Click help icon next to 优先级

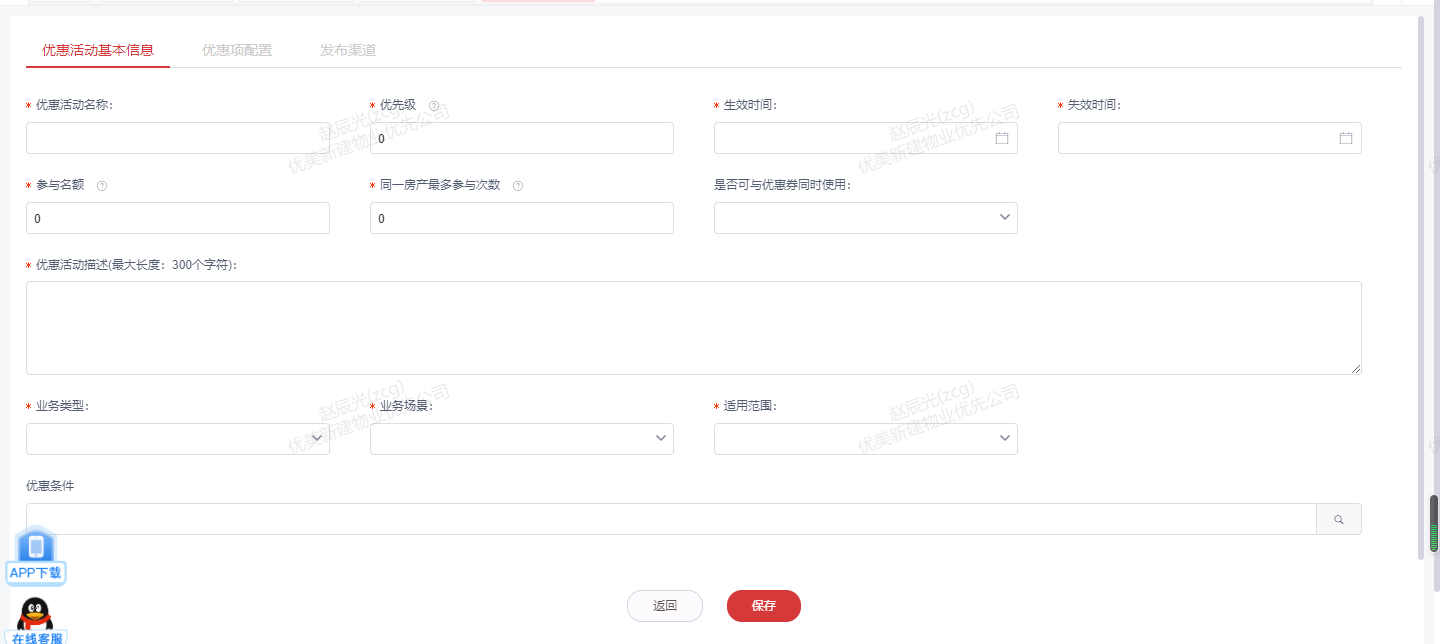click(x=434, y=105)
